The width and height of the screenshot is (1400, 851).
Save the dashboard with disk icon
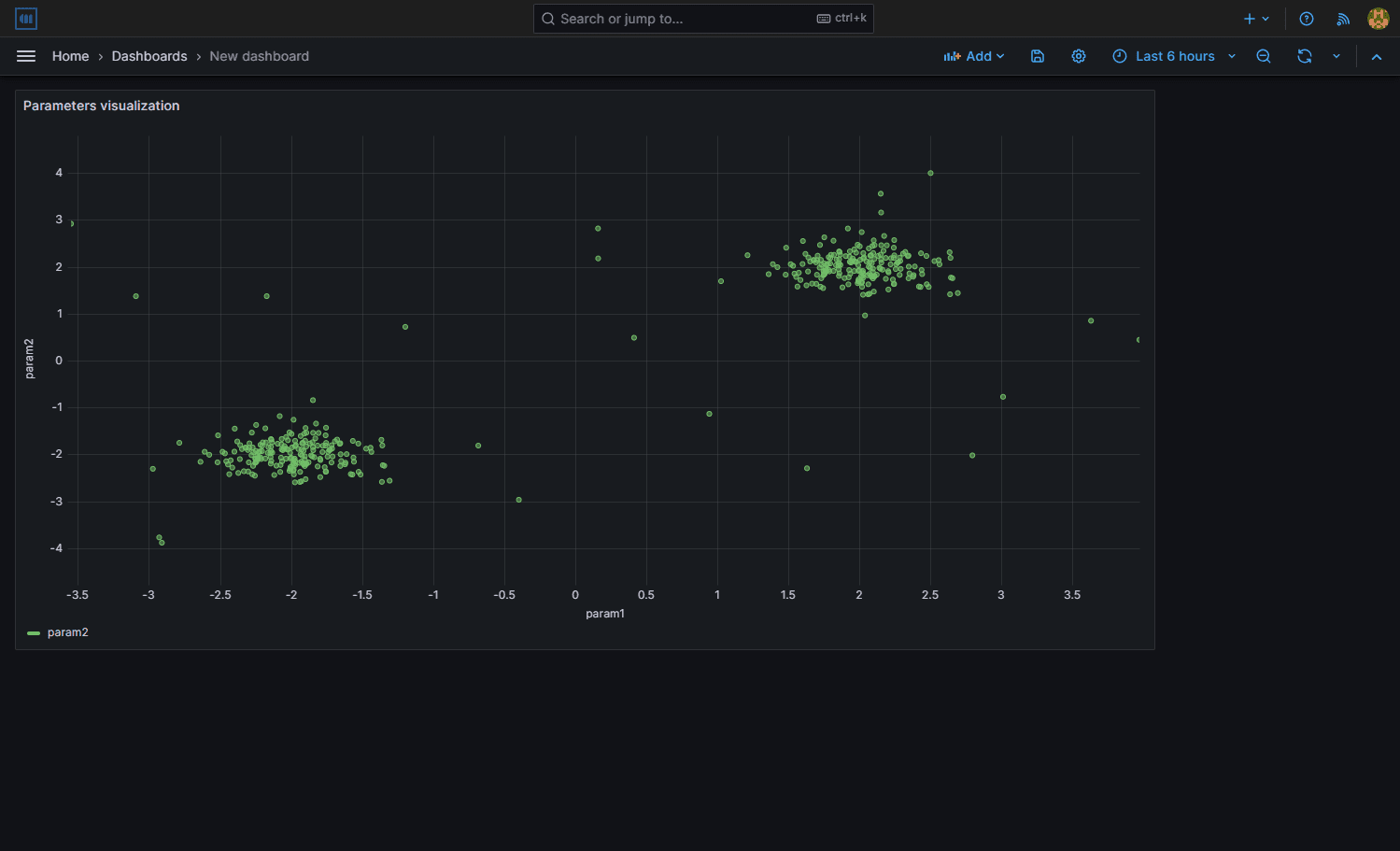1037,56
